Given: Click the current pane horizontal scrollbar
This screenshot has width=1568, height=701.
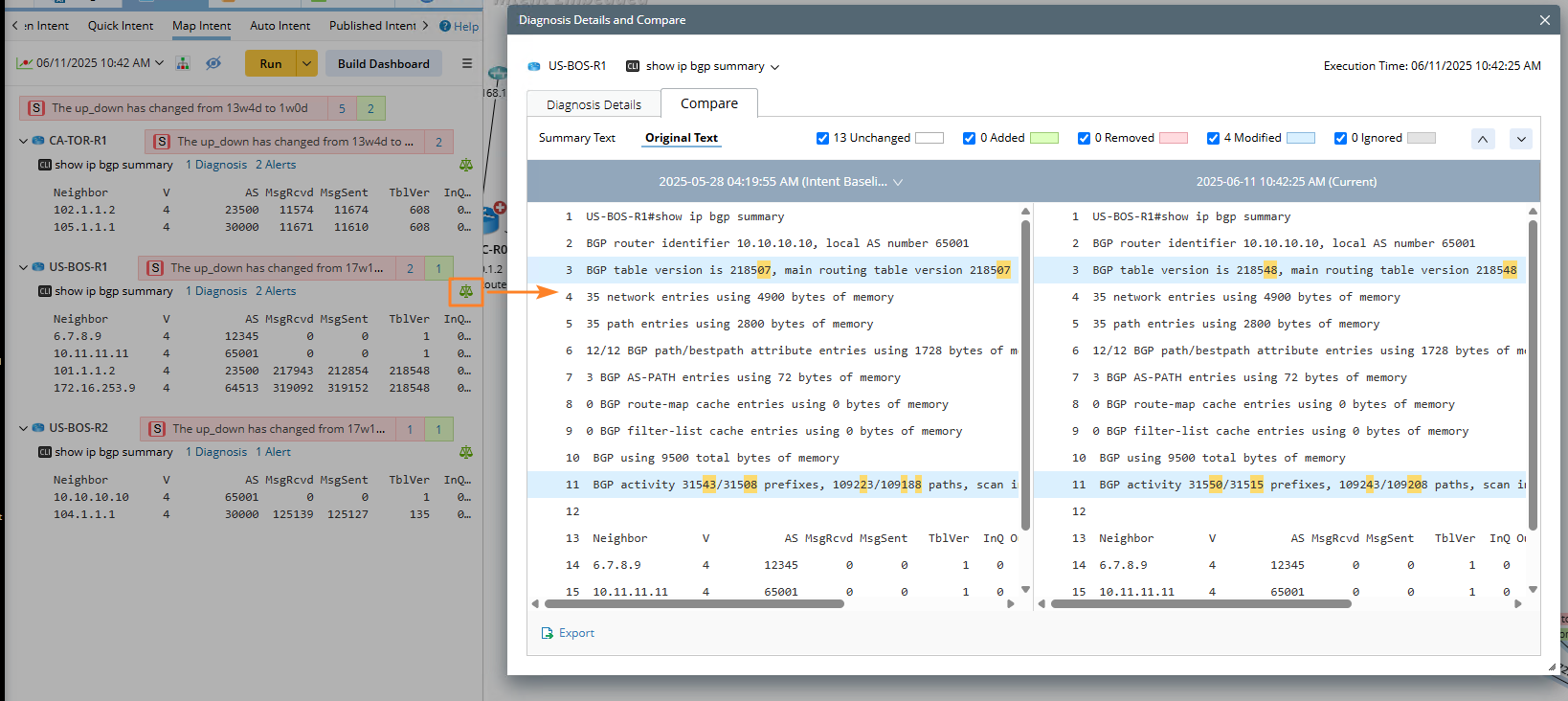Looking at the screenshot, I should click(x=1200, y=604).
